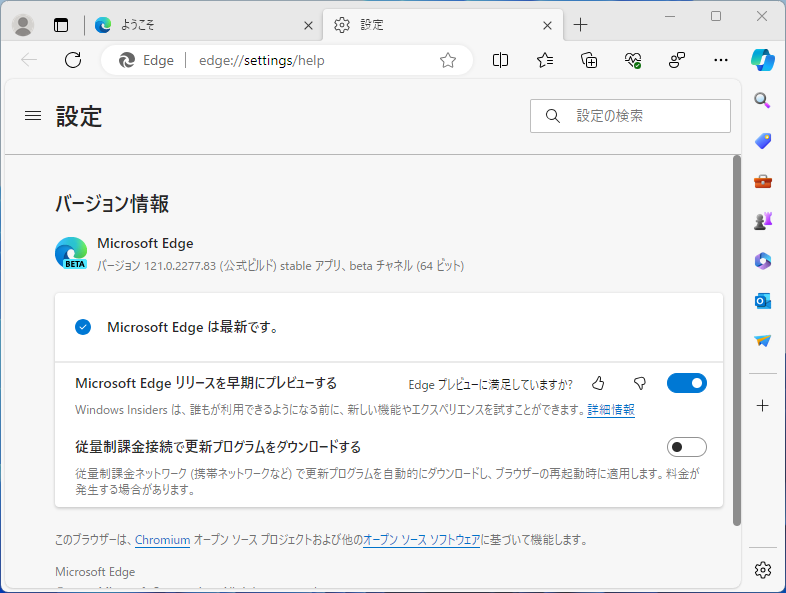This screenshot has width=786, height=593.
Task: Open Settings and more ellipsis menu
Action: coord(721,60)
